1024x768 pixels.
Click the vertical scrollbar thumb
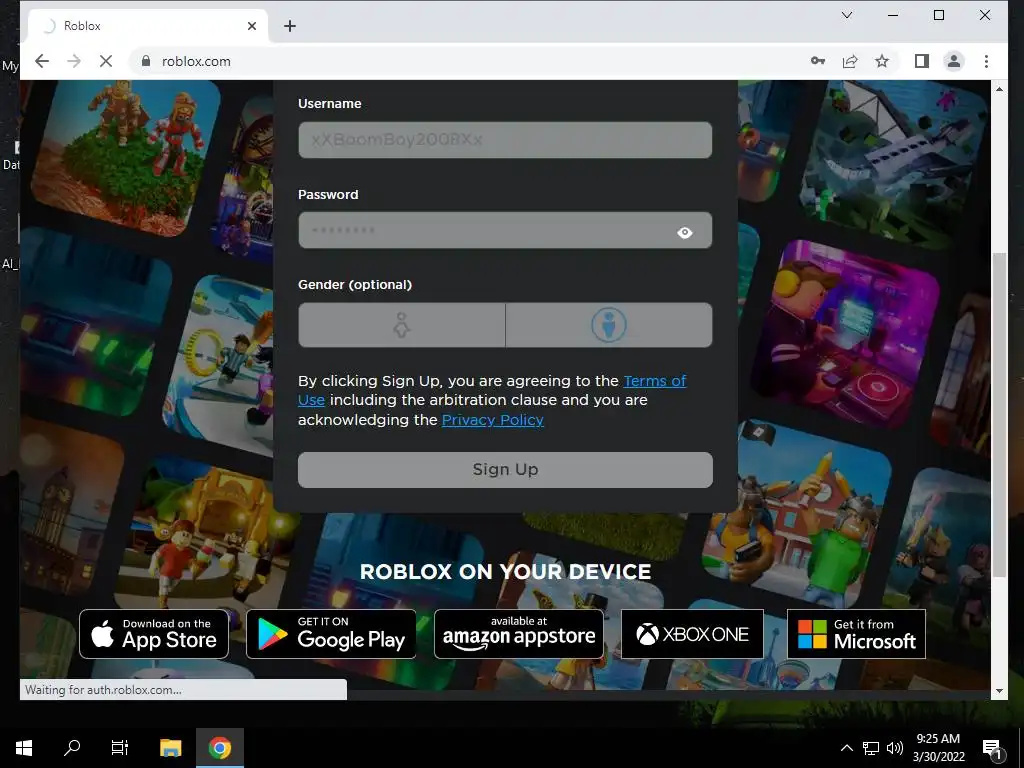999,415
